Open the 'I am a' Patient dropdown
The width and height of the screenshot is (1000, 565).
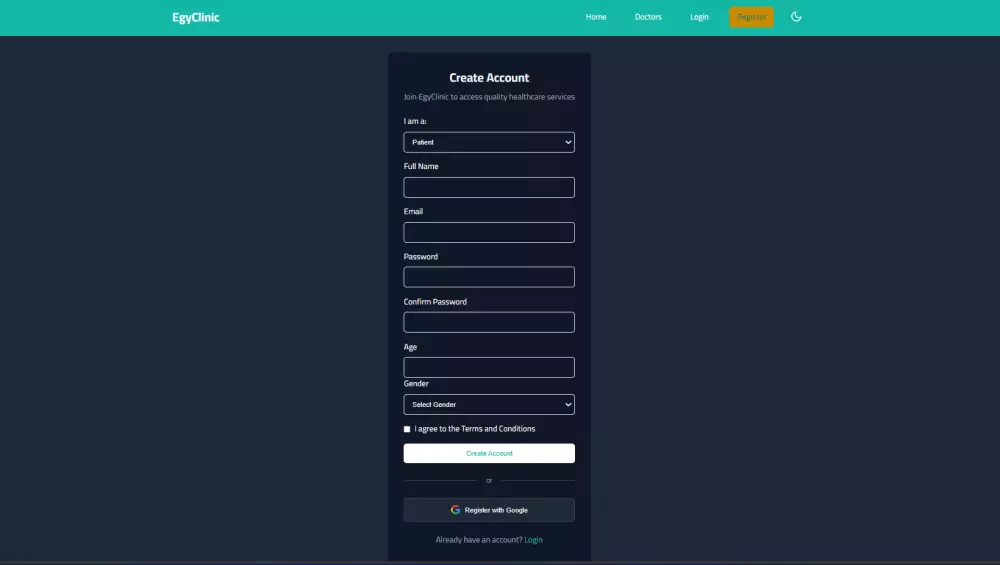[489, 142]
